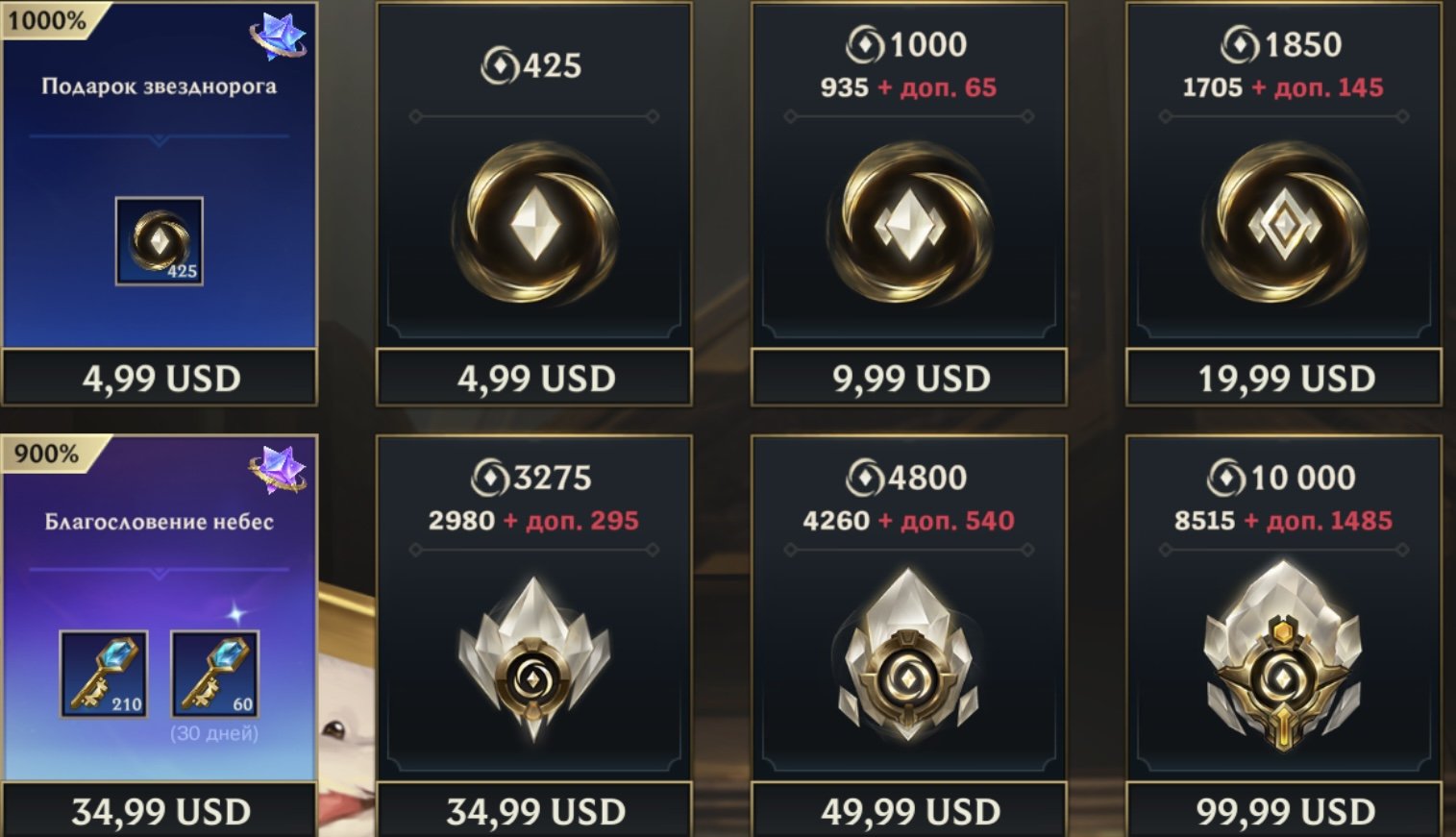The image size is (1456, 837).
Task: Buy 3275 cores for 34,99 USD
Action: pos(534,810)
